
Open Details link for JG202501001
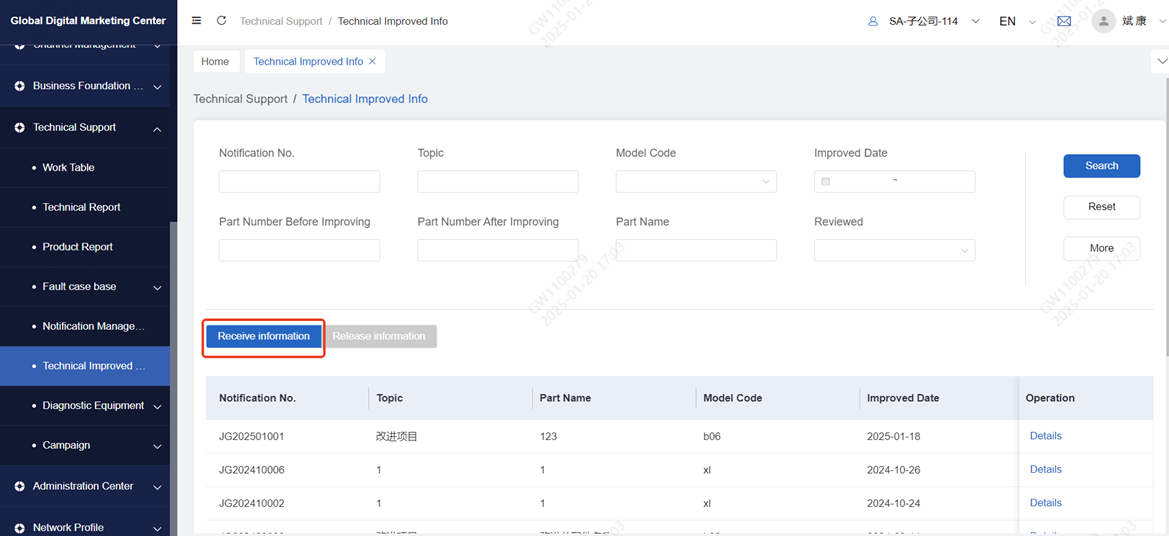[1045, 436]
